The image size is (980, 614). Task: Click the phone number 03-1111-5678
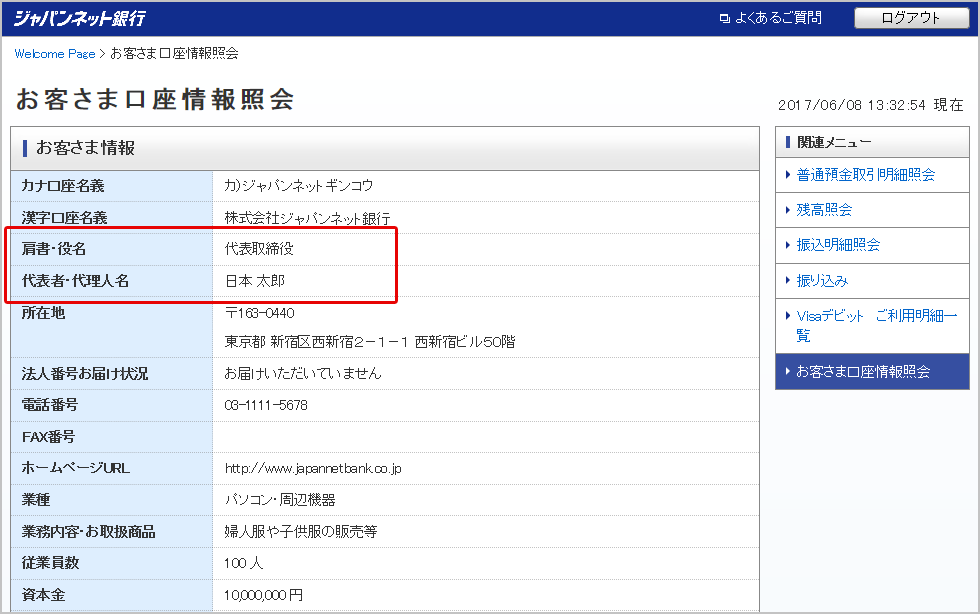click(266, 405)
